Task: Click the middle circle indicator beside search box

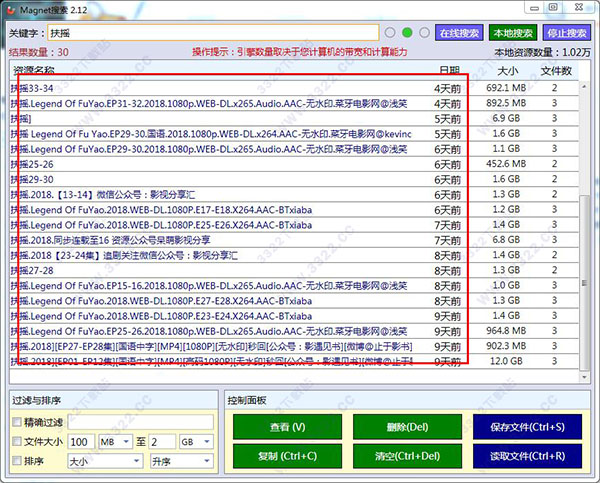Action: [x=407, y=33]
